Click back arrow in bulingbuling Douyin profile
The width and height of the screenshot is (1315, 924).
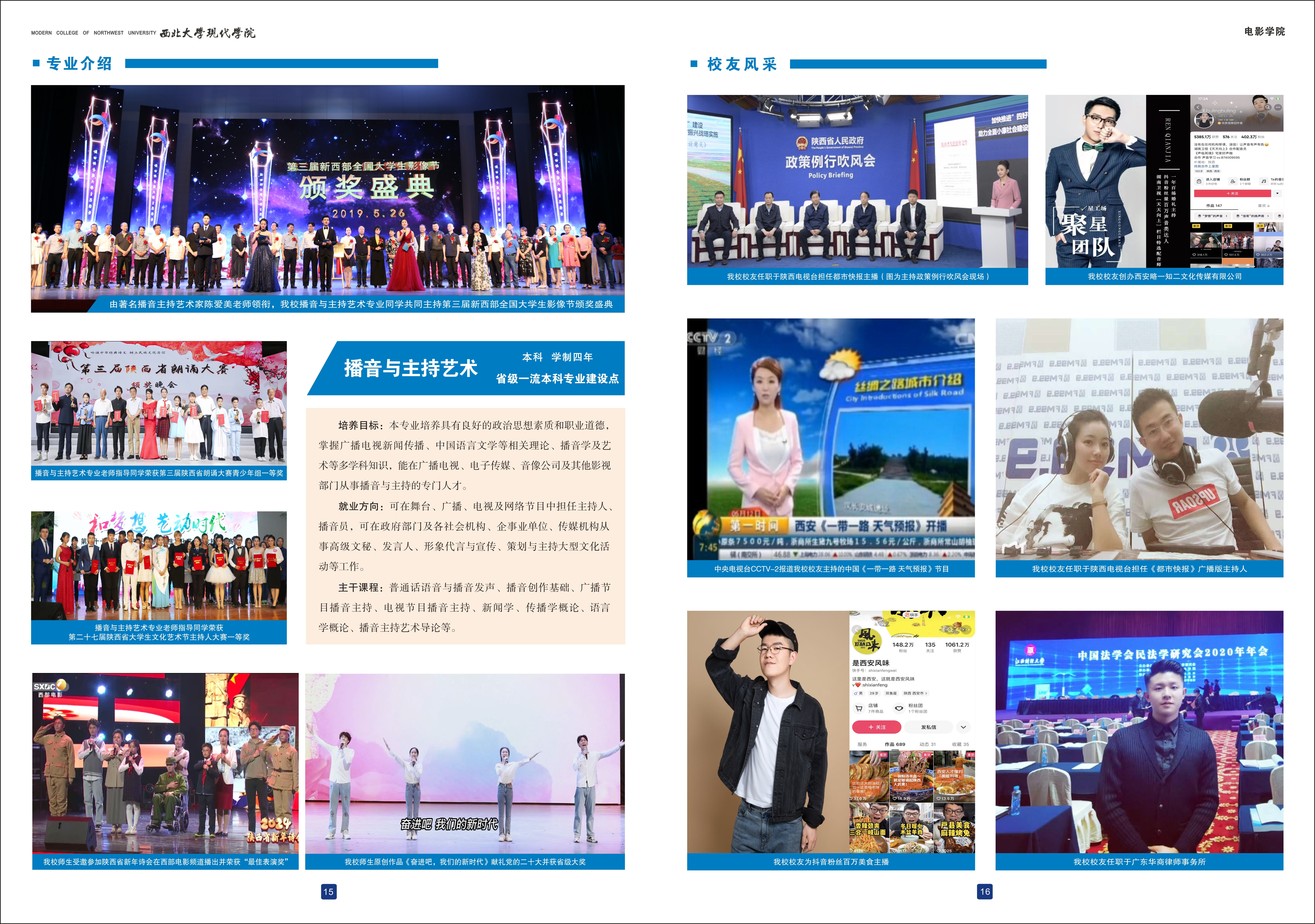1198,108
